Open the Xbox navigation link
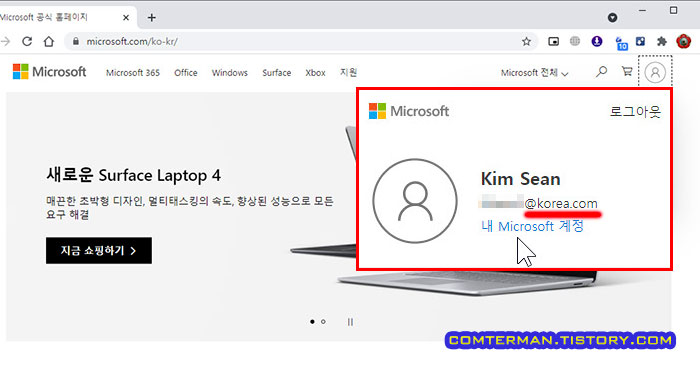The width and height of the screenshot is (700, 365). (315, 73)
